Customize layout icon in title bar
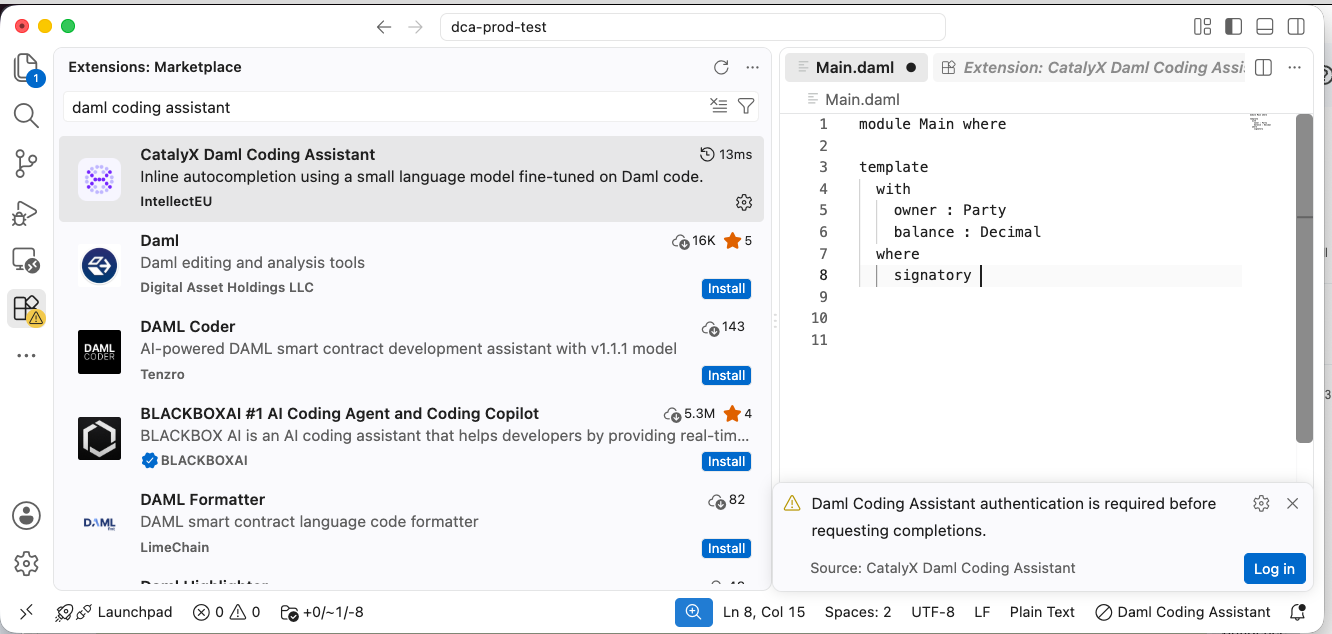The image size is (1332, 634). pos(1203,27)
